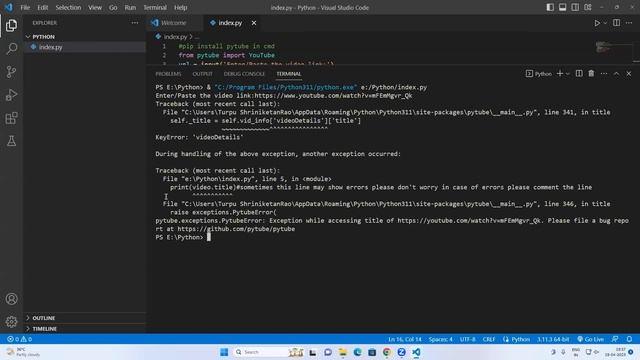Click github pytube link in terminal
Image resolution: width=640 pixels, height=360 pixels.
tap(236, 229)
